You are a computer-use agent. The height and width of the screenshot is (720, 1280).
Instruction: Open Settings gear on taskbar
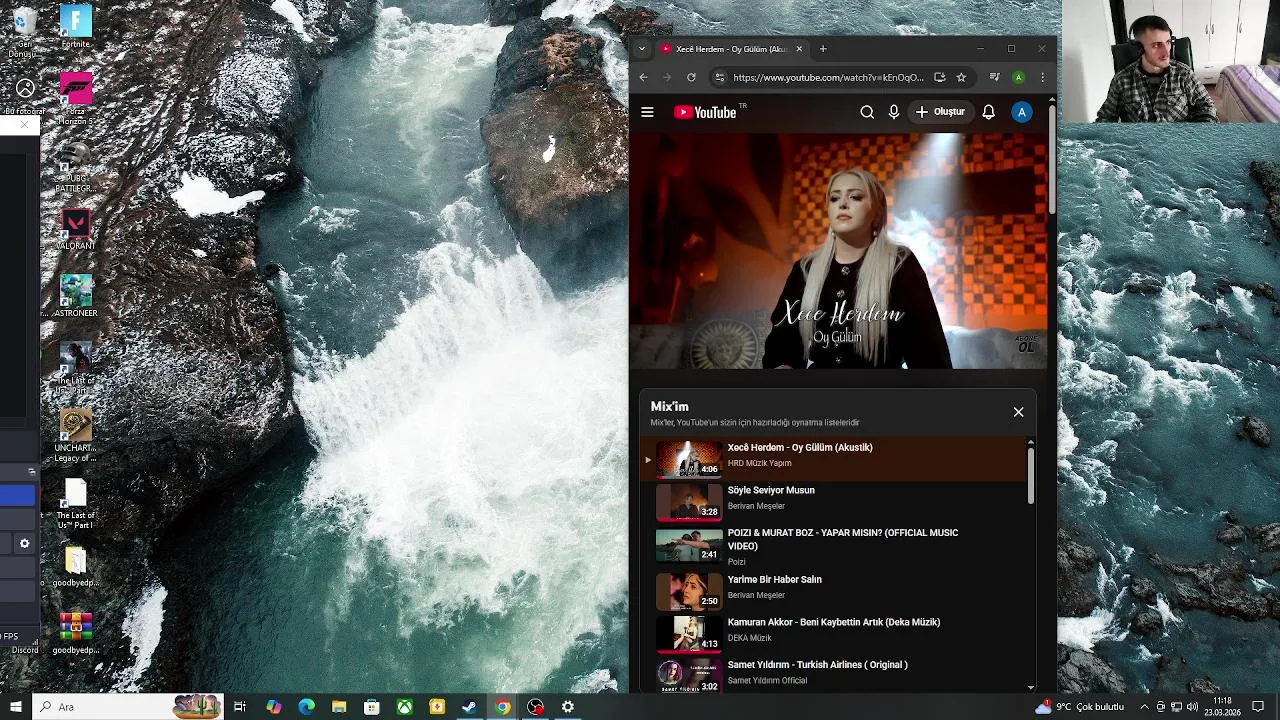tap(568, 707)
